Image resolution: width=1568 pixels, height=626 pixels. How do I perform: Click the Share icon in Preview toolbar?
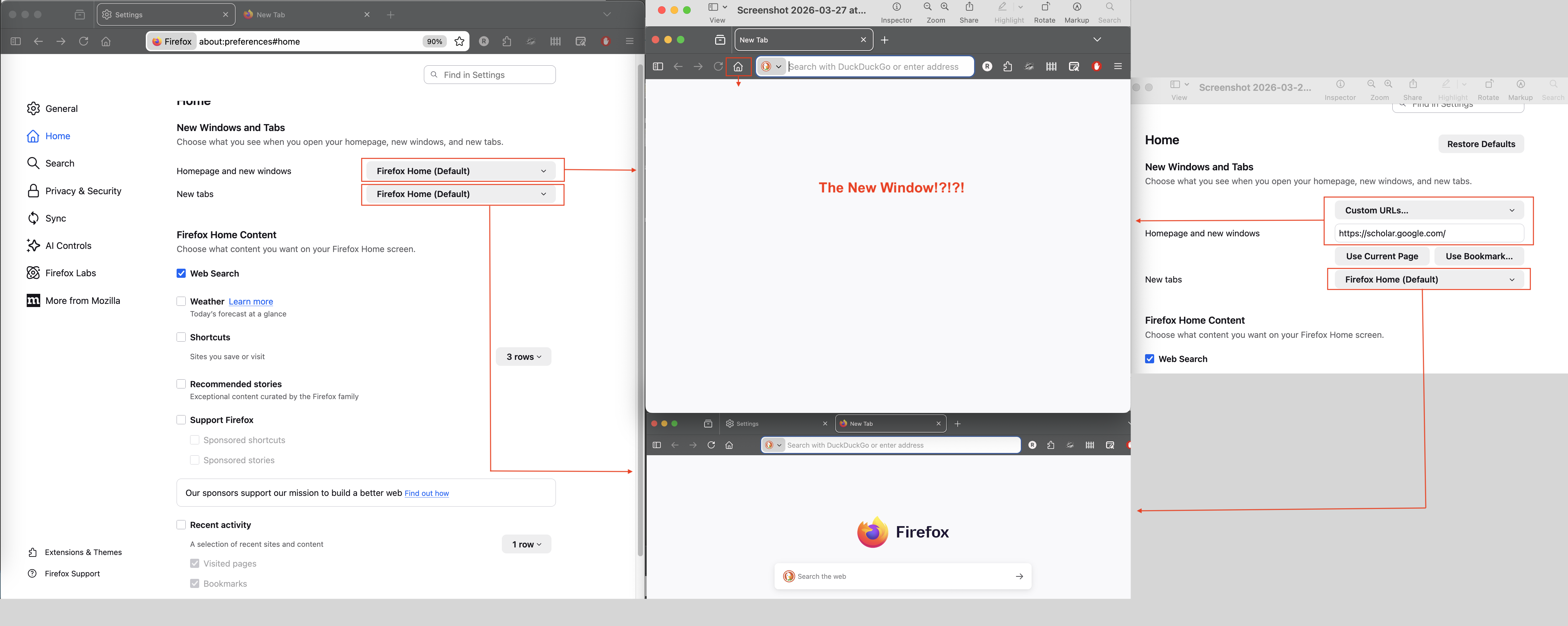pos(969,7)
